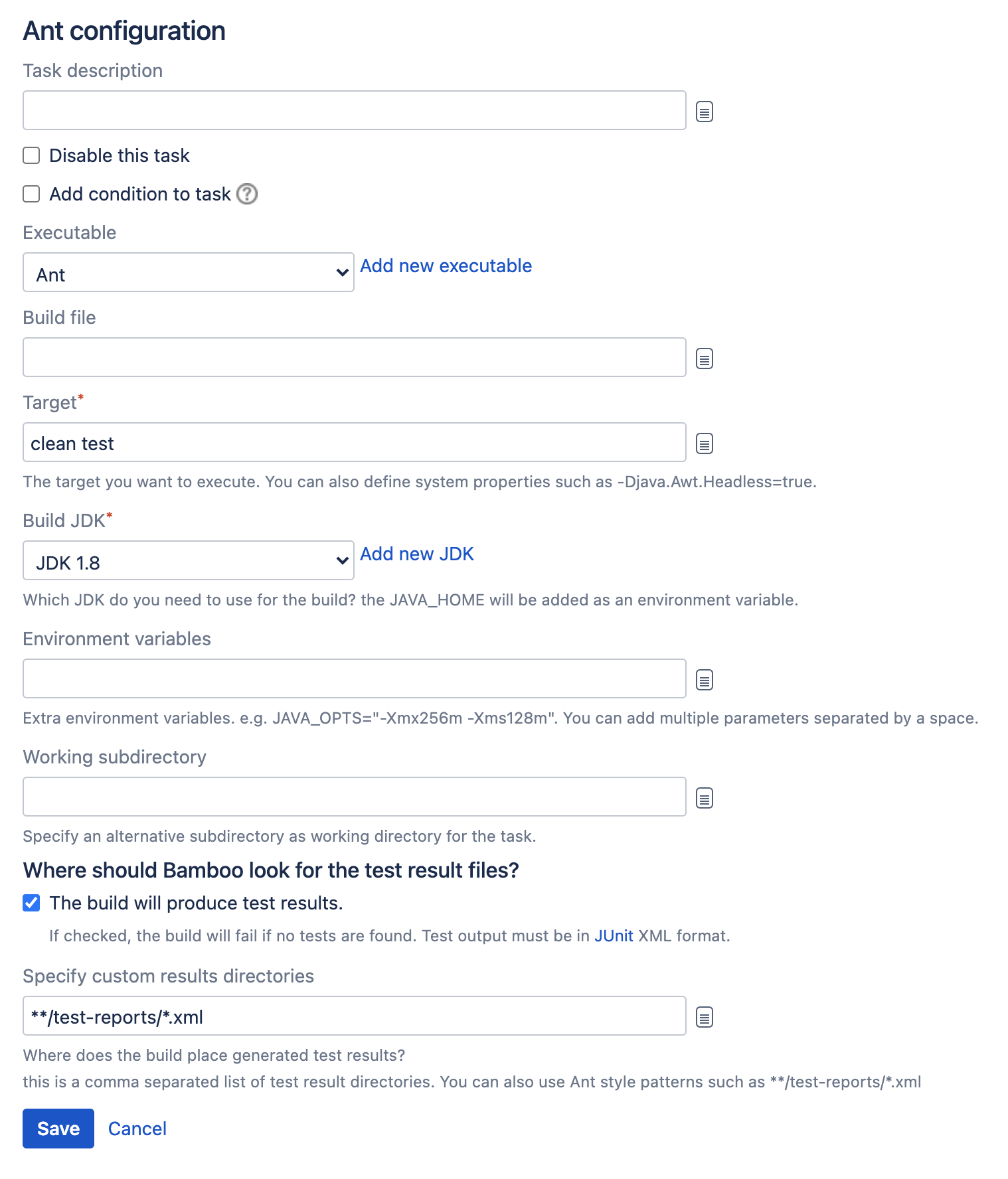The height and width of the screenshot is (1179, 1008).
Task: Open variable list beside Task description field
Action: click(703, 110)
